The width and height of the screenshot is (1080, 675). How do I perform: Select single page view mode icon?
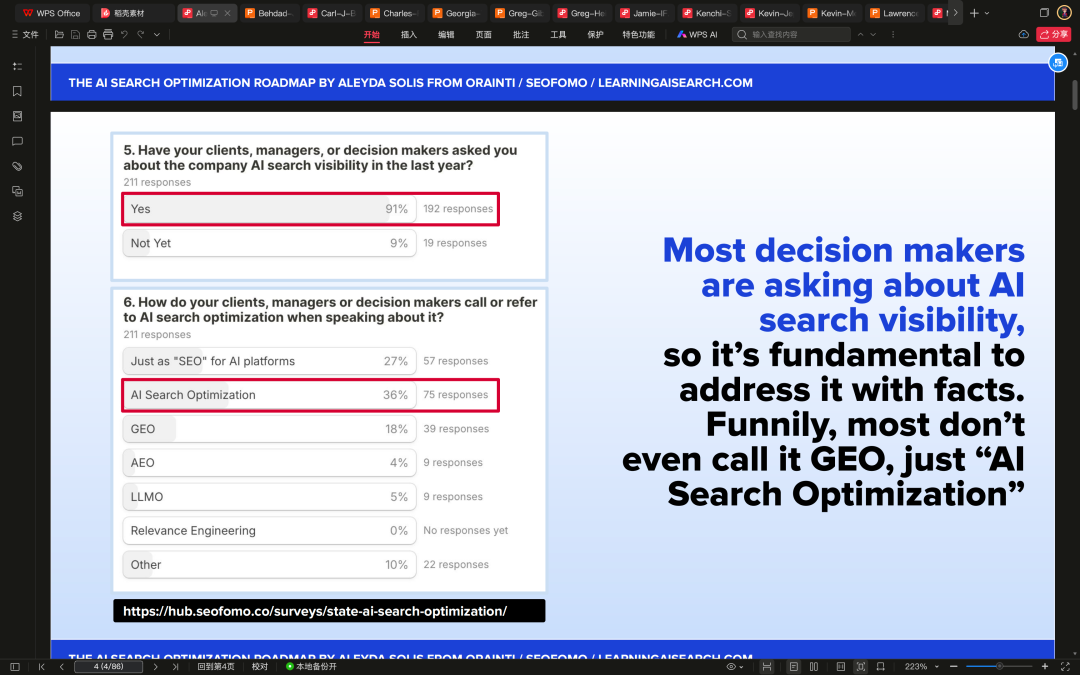point(794,666)
